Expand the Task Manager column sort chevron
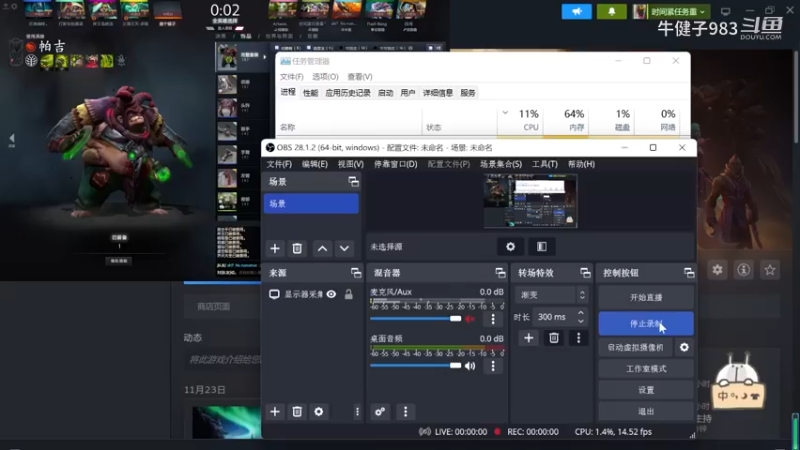This screenshot has width=800, height=450. tap(505, 113)
